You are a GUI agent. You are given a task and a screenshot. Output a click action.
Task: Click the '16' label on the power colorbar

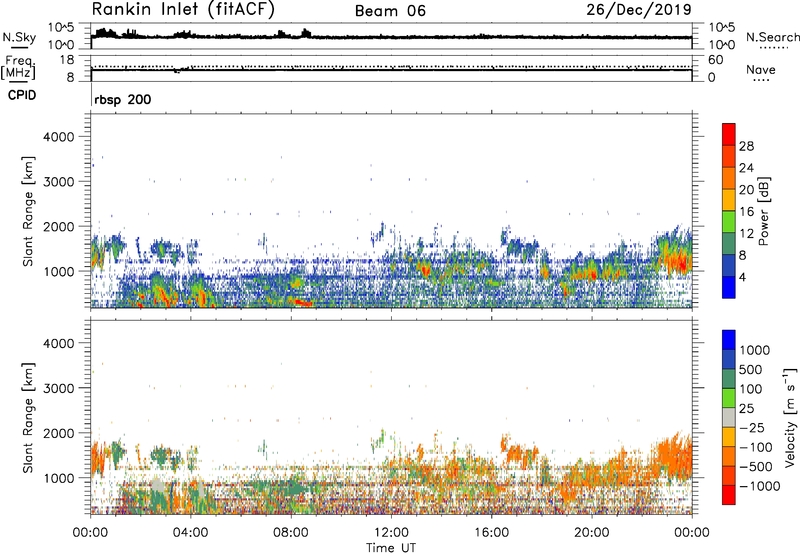(746, 212)
